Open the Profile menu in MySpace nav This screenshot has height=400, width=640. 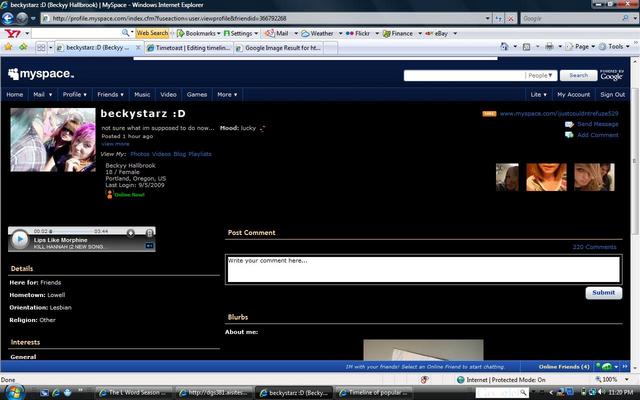(x=74, y=95)
